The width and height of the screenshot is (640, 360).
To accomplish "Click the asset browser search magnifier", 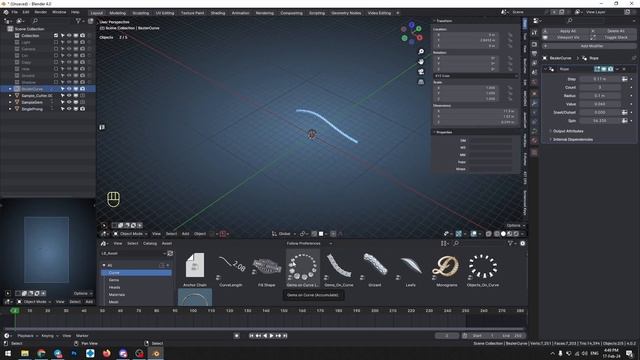I will [x=456, y=243].
